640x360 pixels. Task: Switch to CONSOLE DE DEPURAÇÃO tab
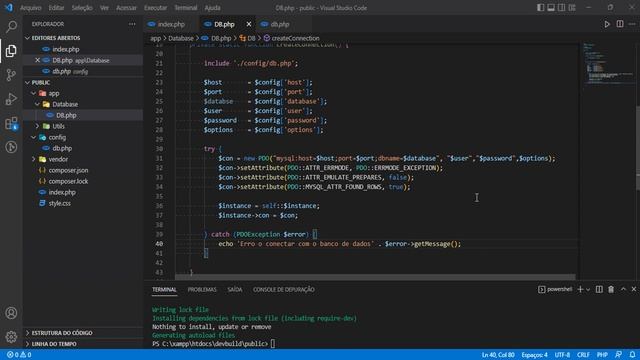284,289
